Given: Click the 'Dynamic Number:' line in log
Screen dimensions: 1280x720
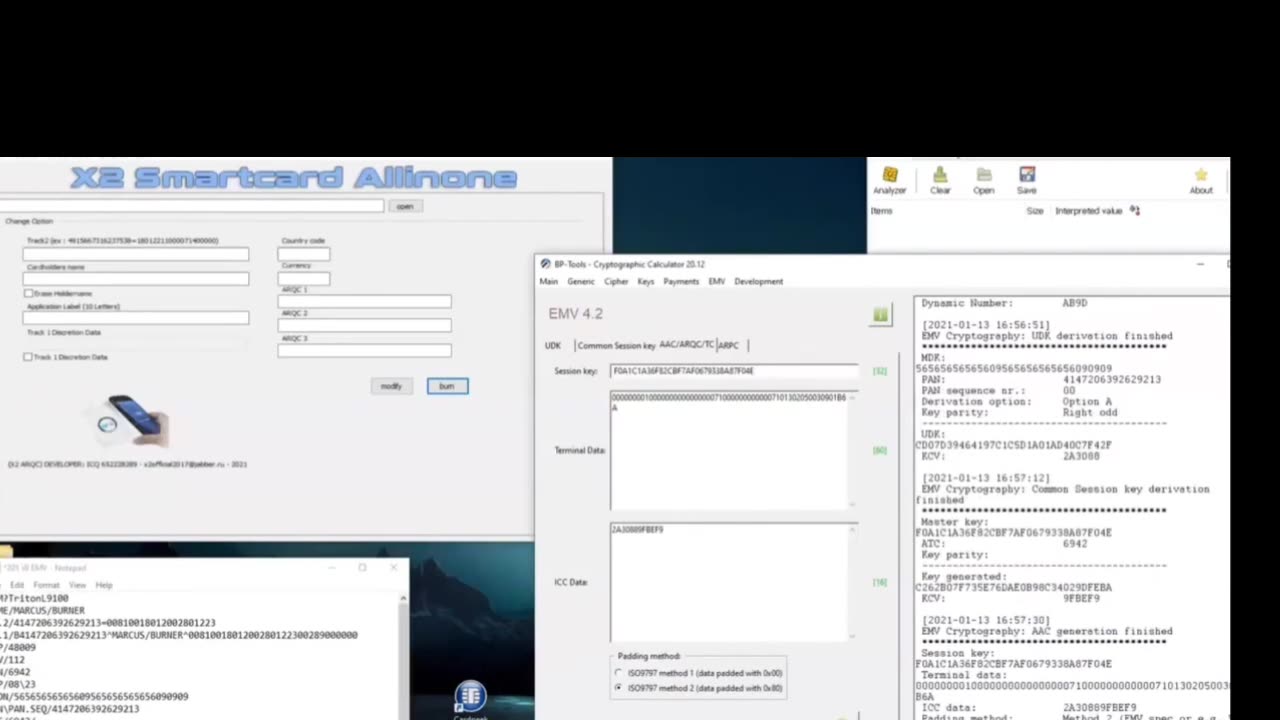Looking at the screenshot, I should pos(1004,303).
